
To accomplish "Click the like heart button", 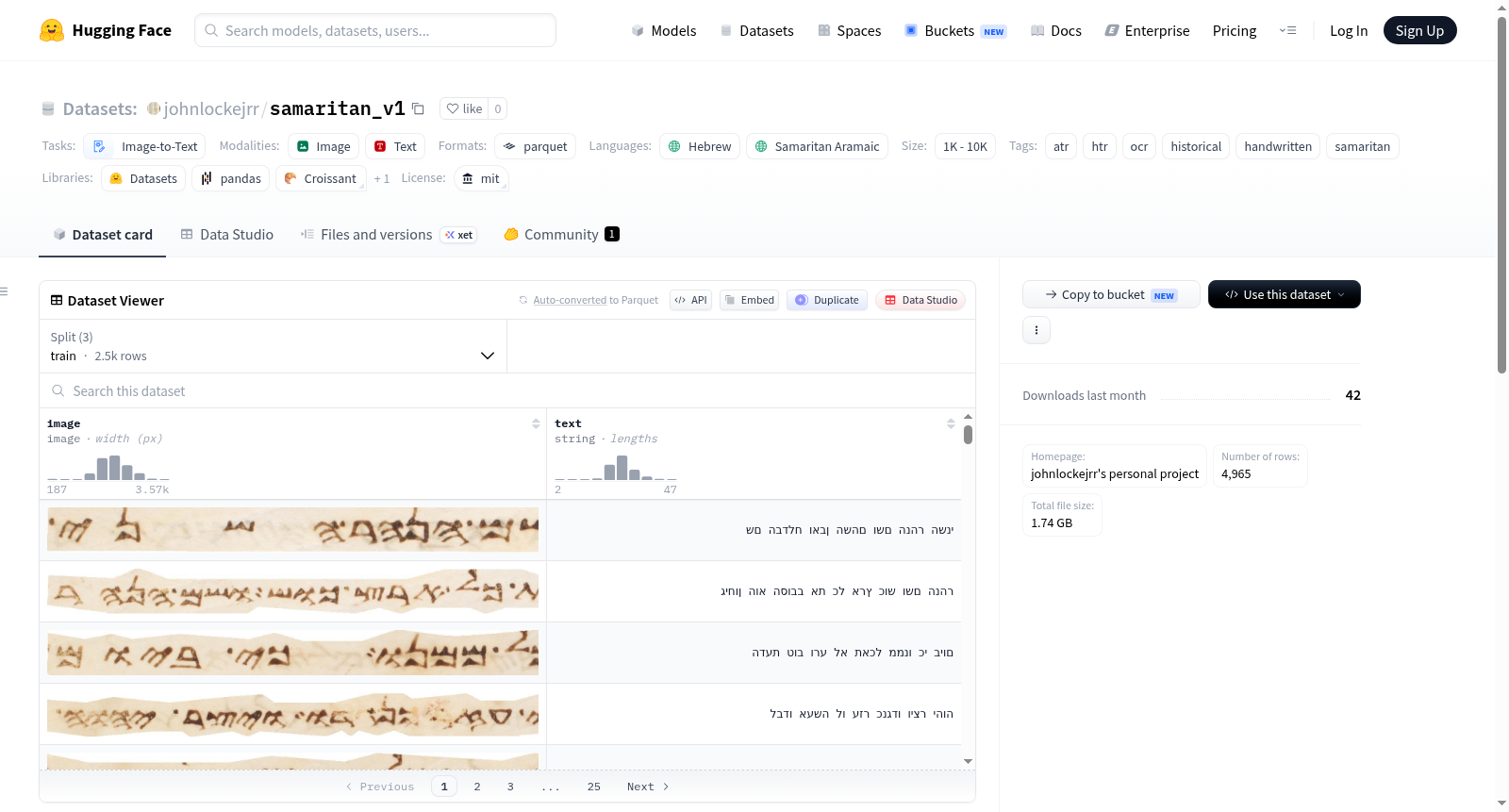I will (464, 108).
